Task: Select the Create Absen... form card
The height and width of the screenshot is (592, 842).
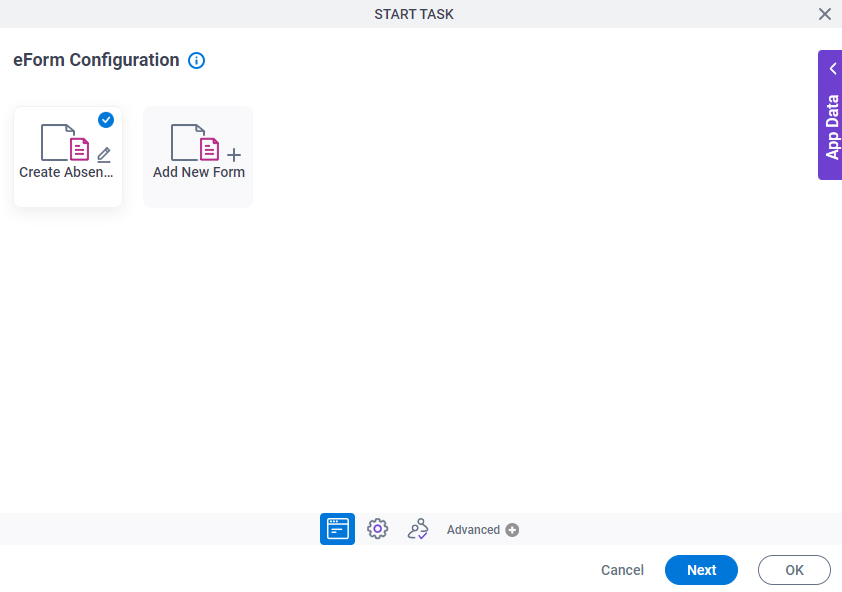Action: tap(68, 156)
